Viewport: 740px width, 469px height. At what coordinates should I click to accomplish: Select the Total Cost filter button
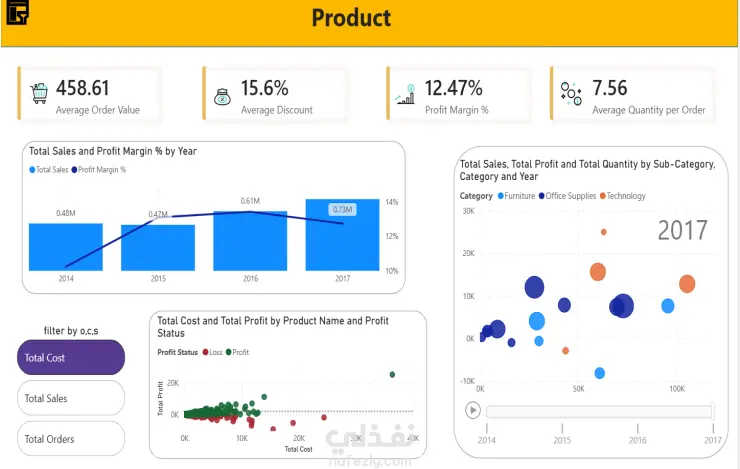point(71,358)
